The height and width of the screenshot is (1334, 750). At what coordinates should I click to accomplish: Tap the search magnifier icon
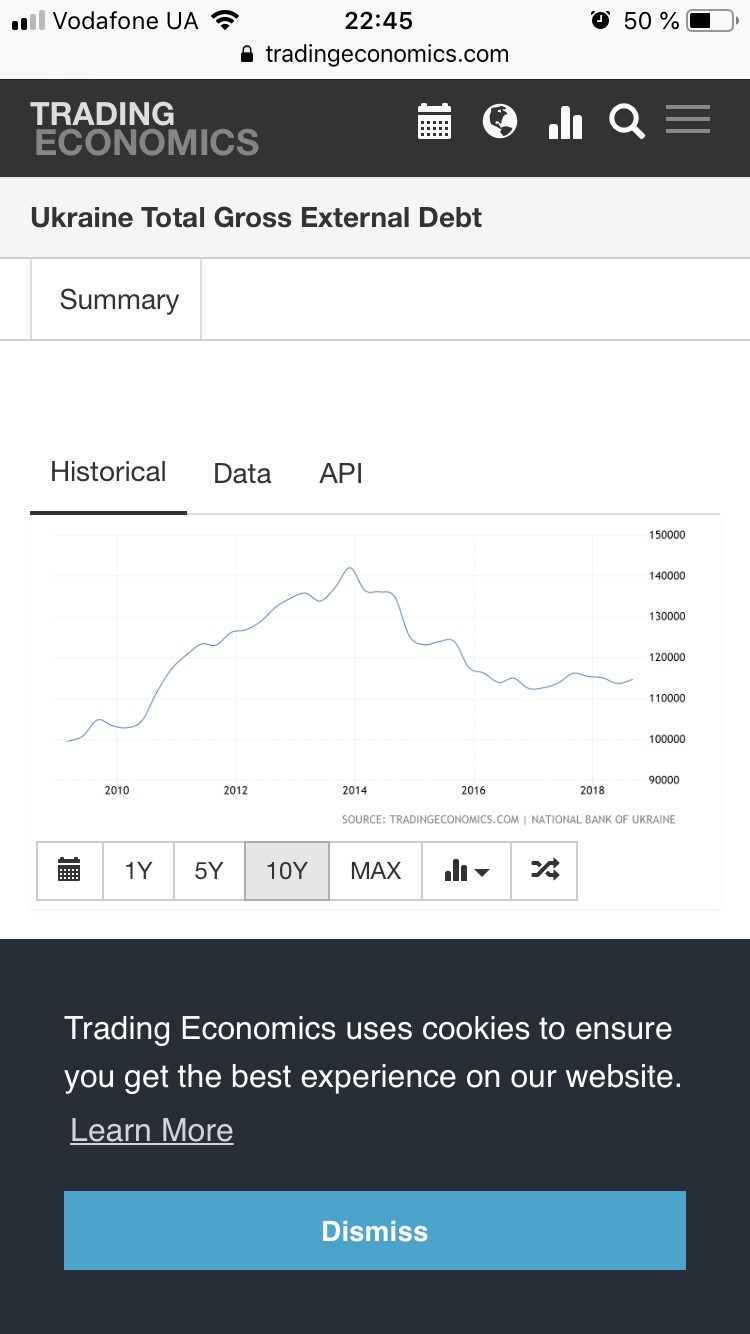point(627,122)
